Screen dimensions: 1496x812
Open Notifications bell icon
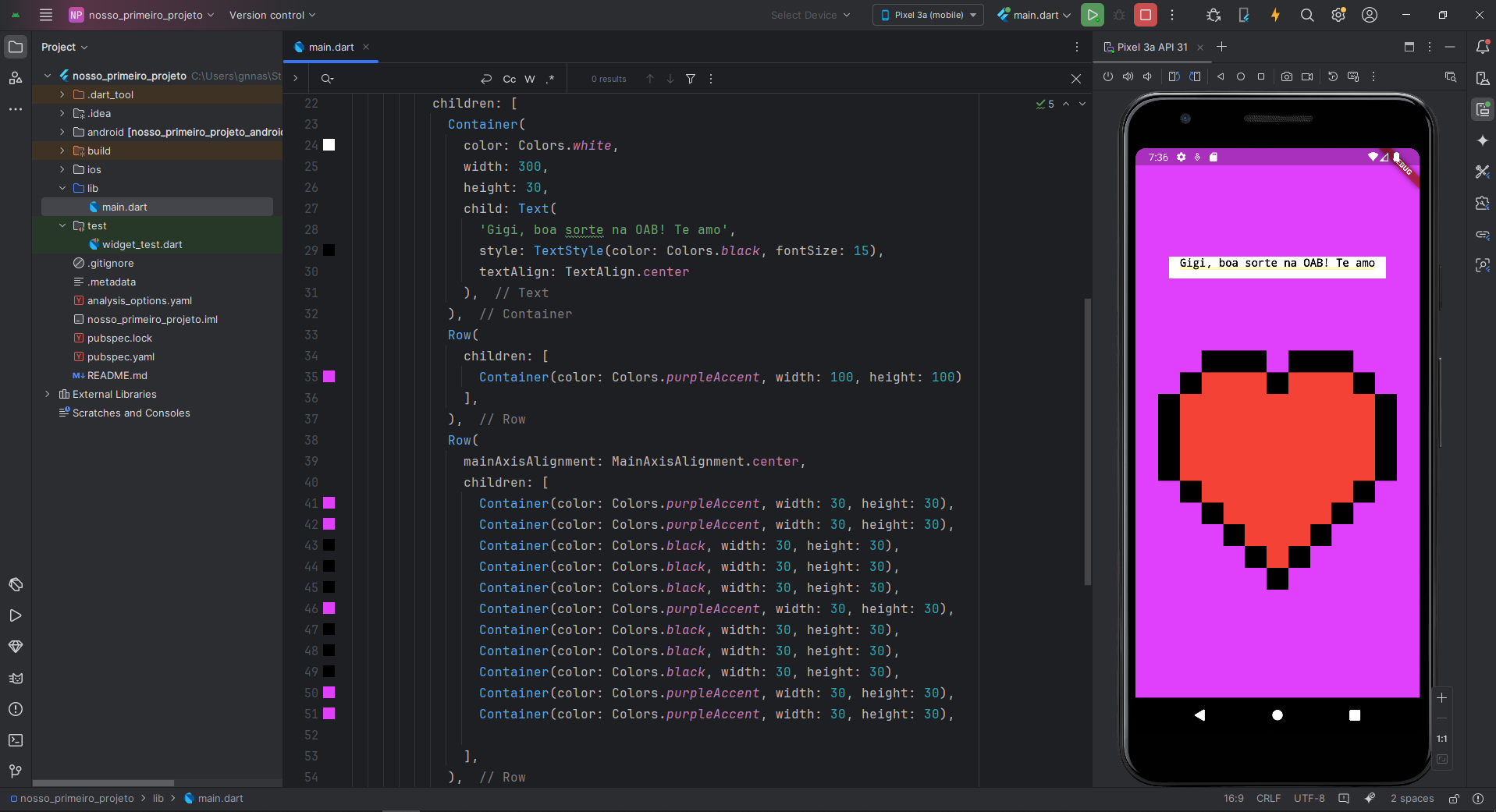(x=1483, y=47)
